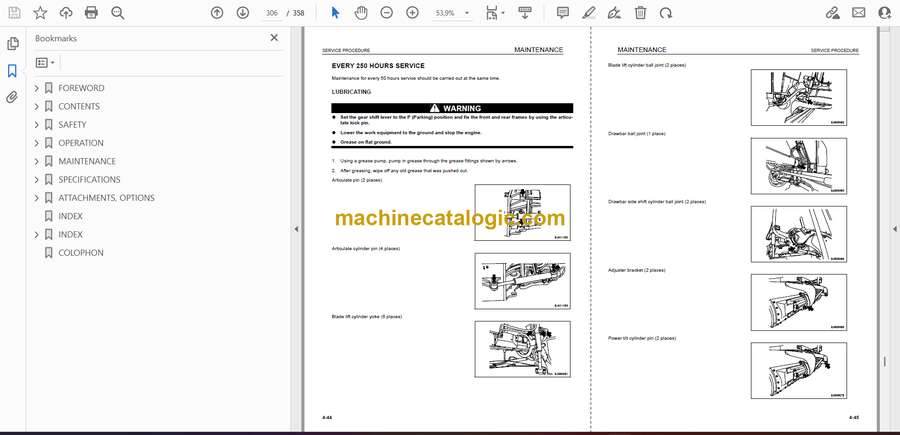Toggle the Bookmarks panel icon
Viewport: 900px width, 435px height.
13,71
